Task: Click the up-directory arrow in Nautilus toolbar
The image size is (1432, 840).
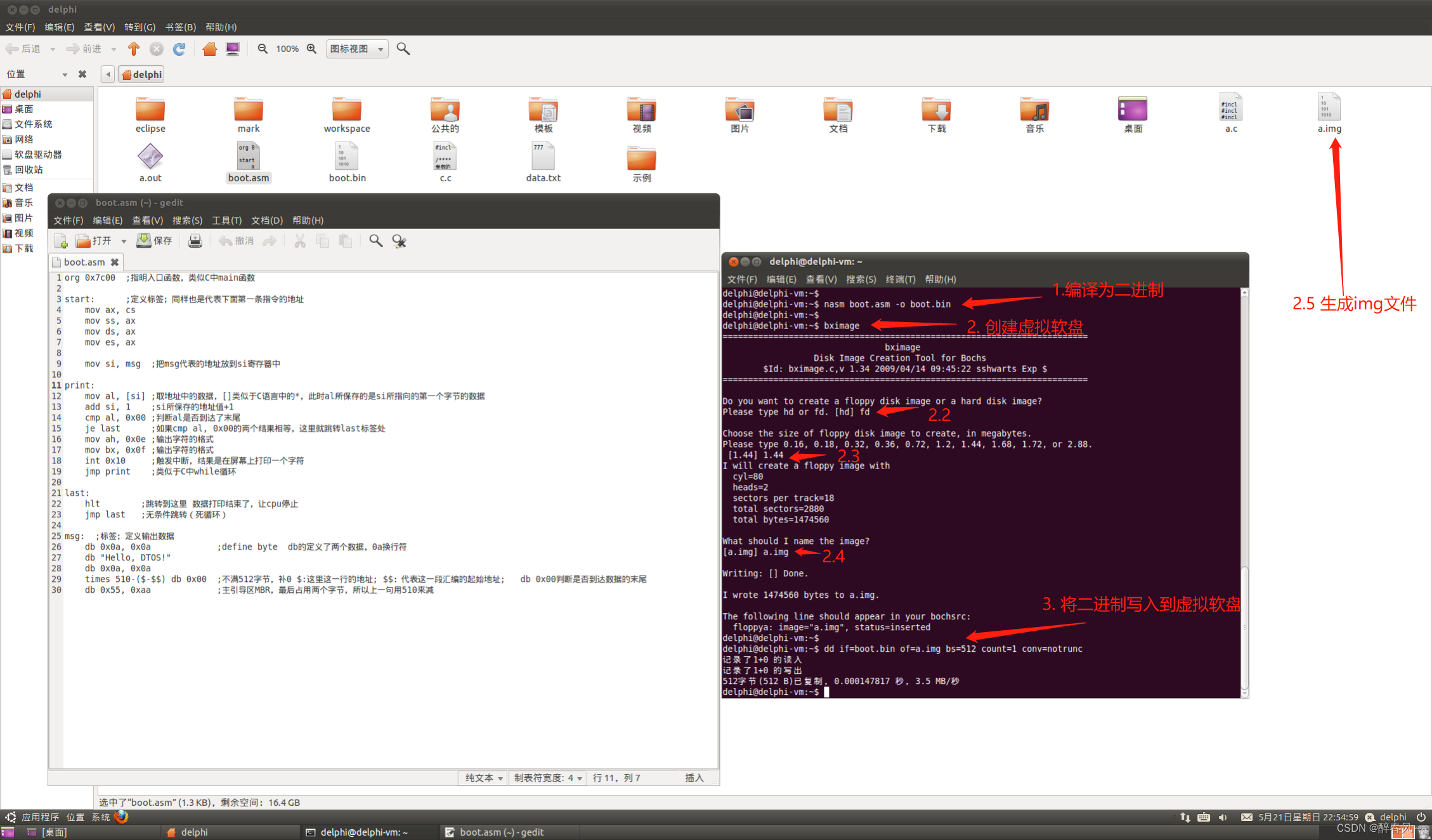Action: (133, 49)
